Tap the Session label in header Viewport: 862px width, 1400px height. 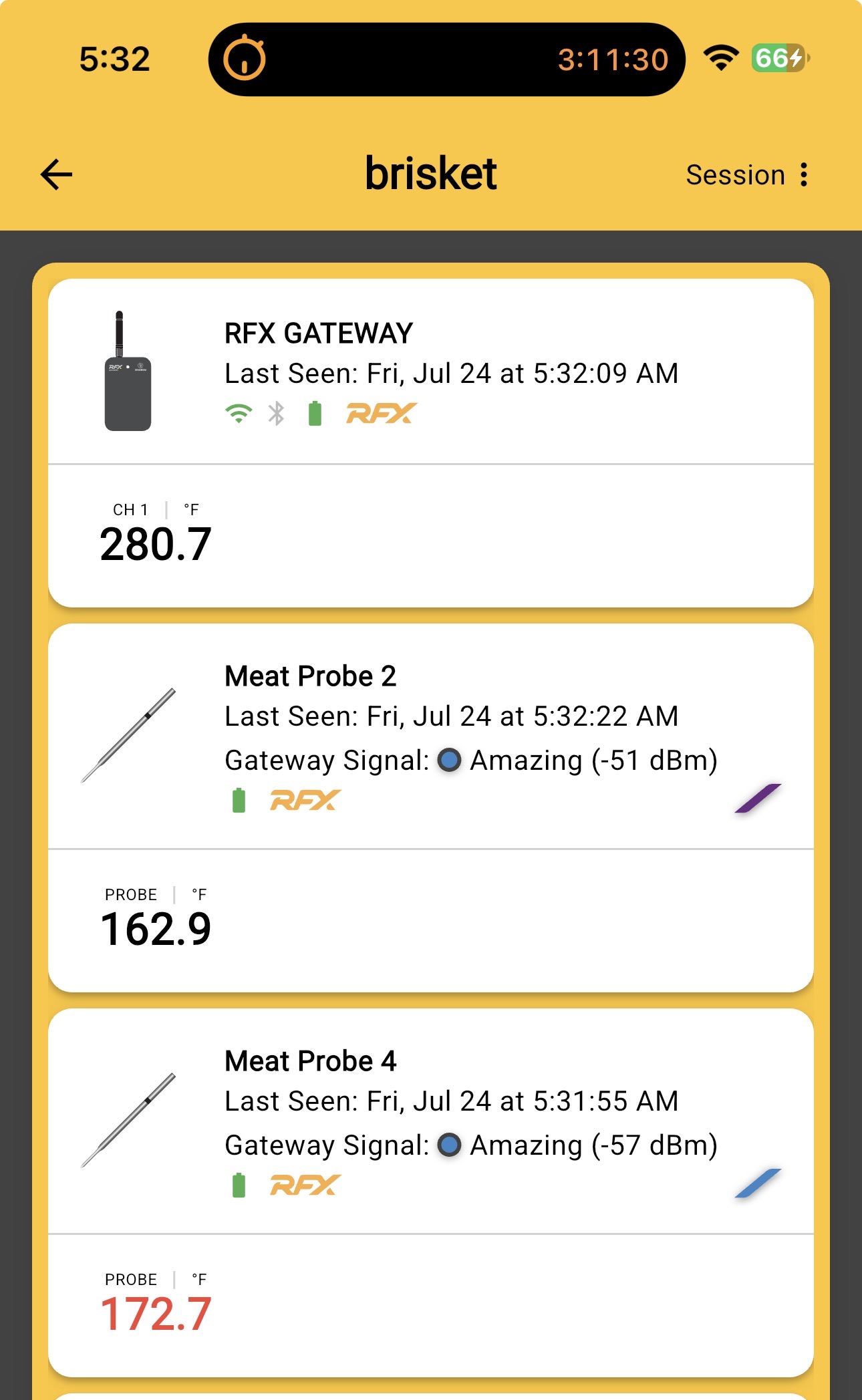735,174
